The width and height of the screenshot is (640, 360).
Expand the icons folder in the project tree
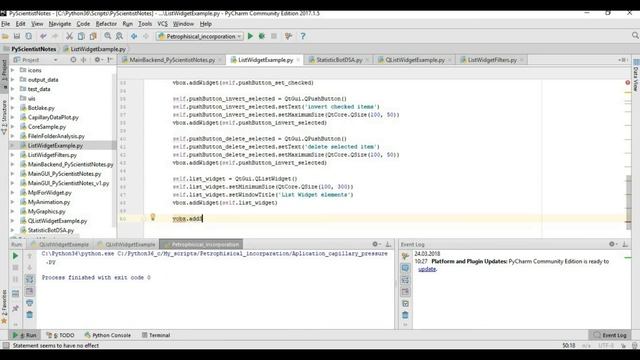click(x=13, y=70)
